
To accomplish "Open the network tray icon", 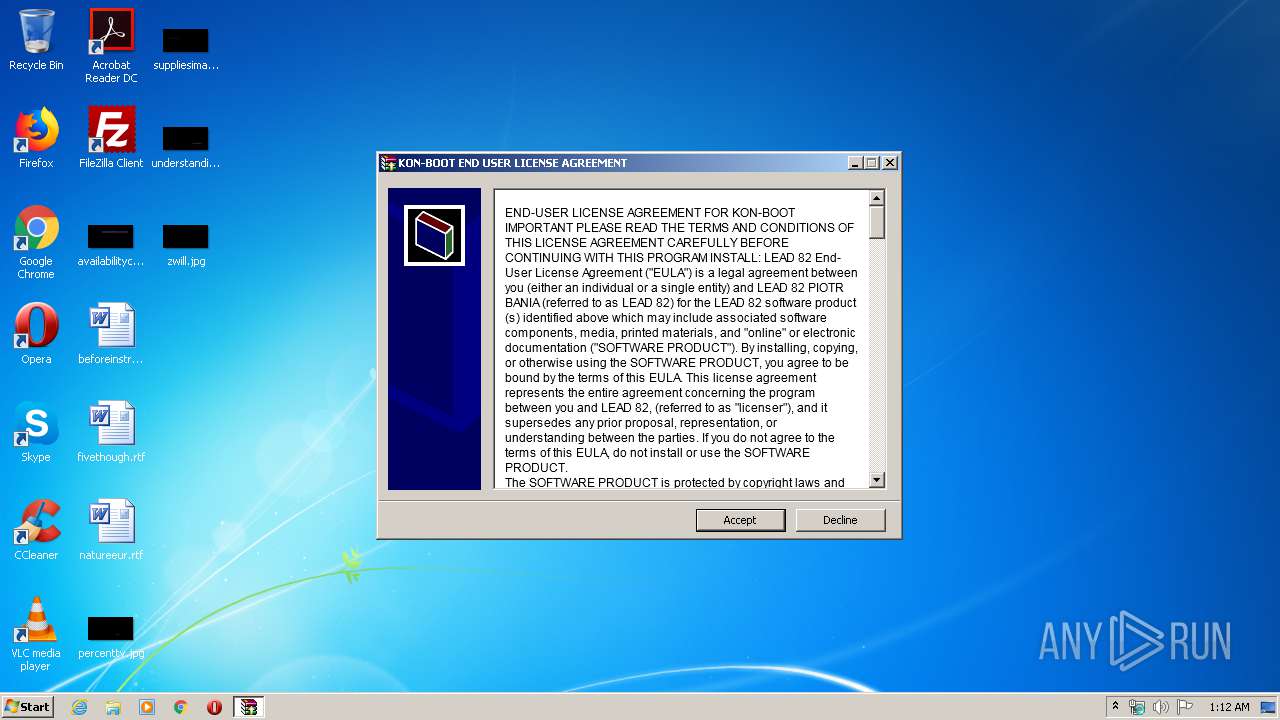I will [x=1137, y=707].
